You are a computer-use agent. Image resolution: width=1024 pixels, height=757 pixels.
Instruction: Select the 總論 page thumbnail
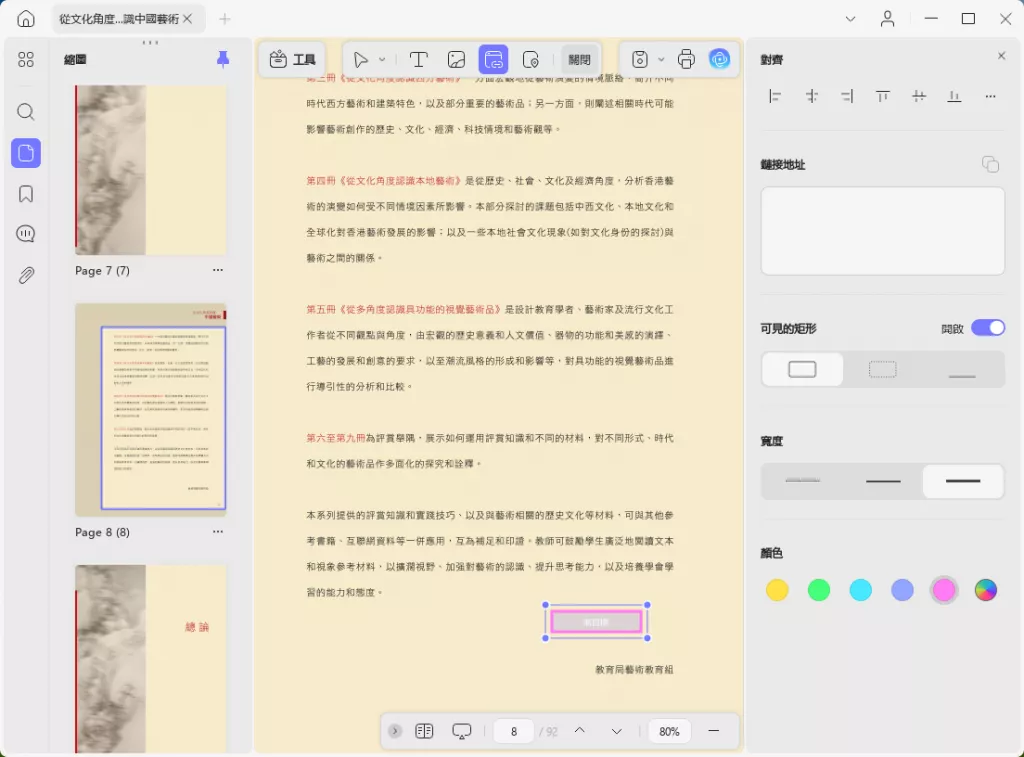click(x=150, y=658)
